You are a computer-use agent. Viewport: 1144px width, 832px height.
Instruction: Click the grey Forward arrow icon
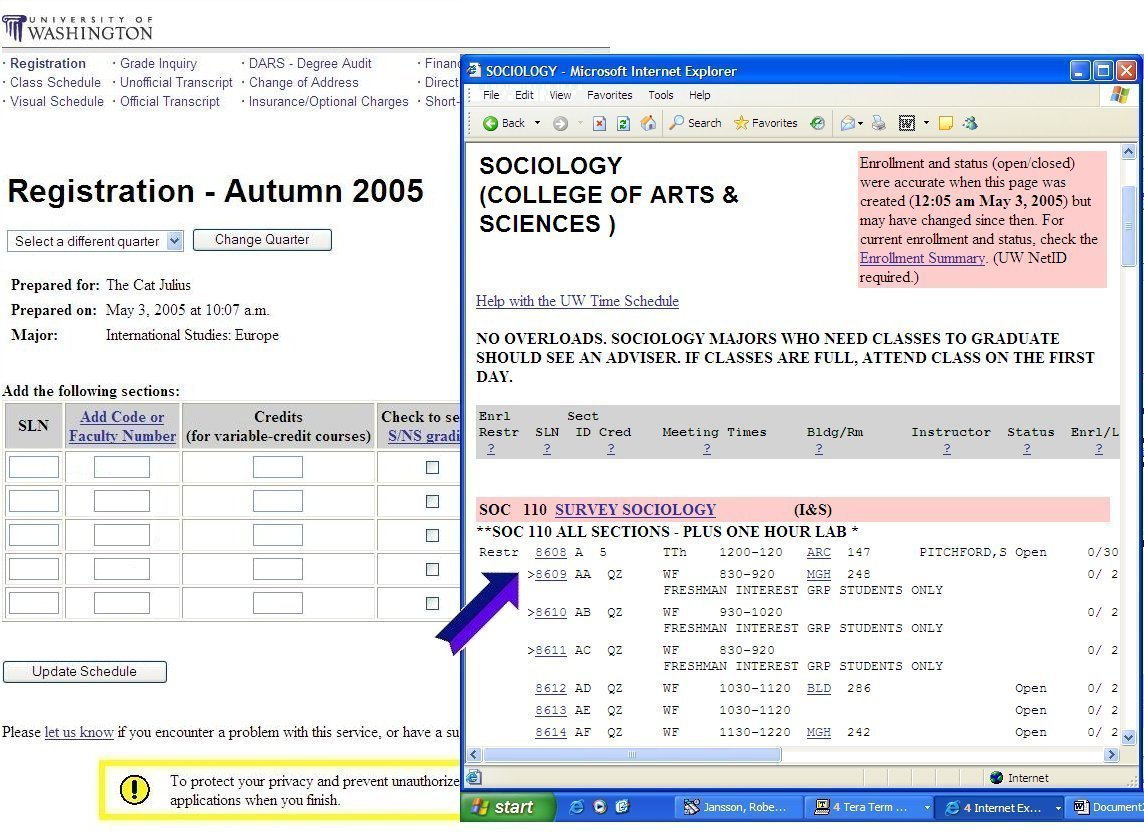[x=560, y=123]
